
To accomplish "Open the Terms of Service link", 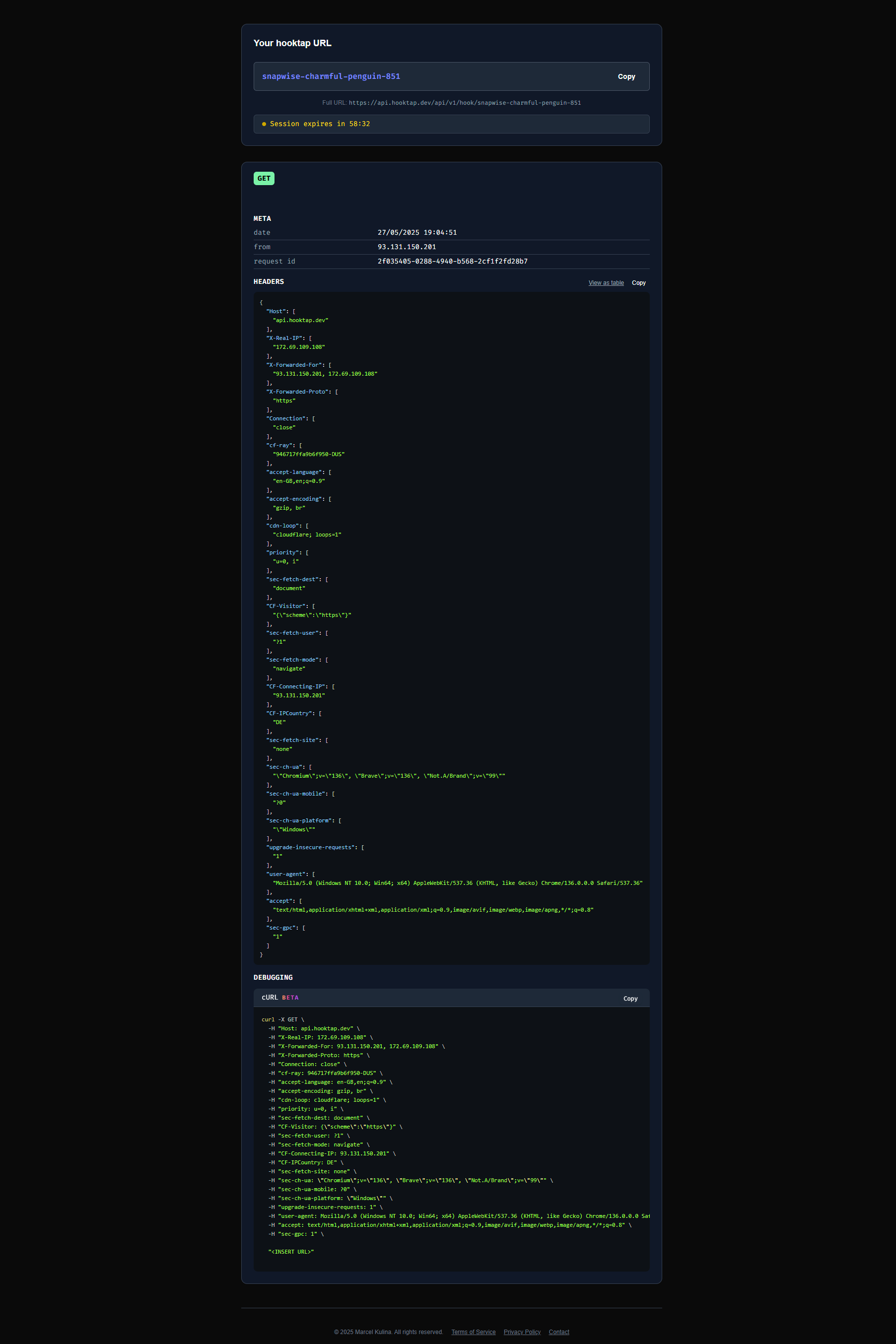I will point(473,1332).
